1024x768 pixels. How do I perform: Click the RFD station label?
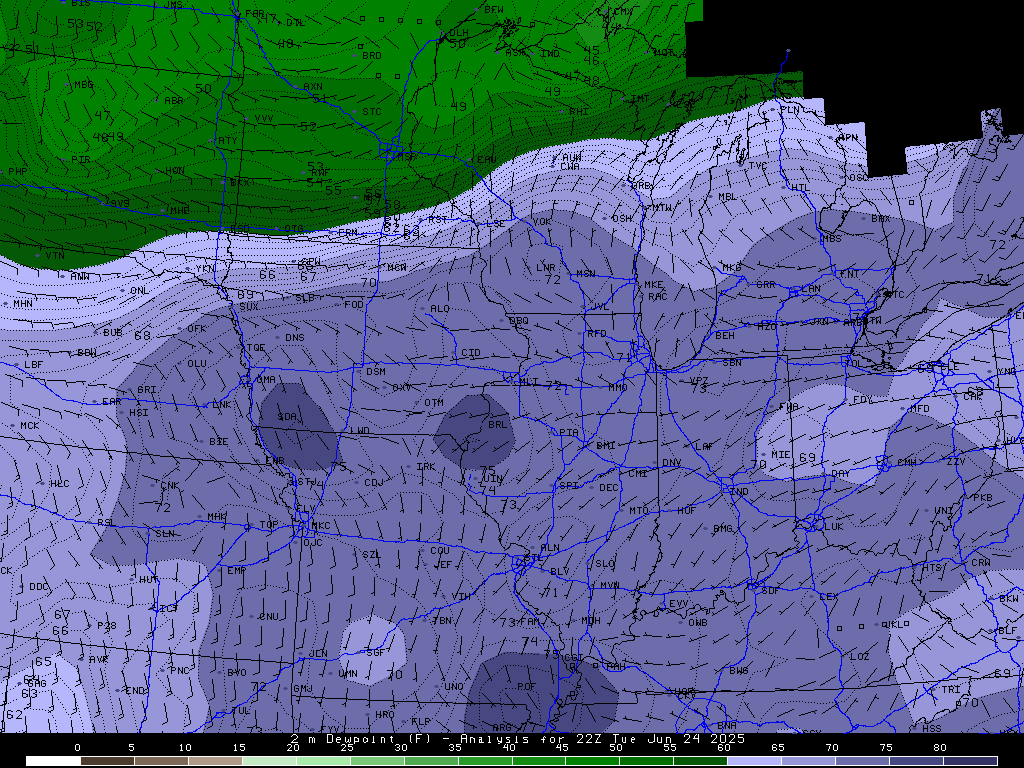click(597, 334)
